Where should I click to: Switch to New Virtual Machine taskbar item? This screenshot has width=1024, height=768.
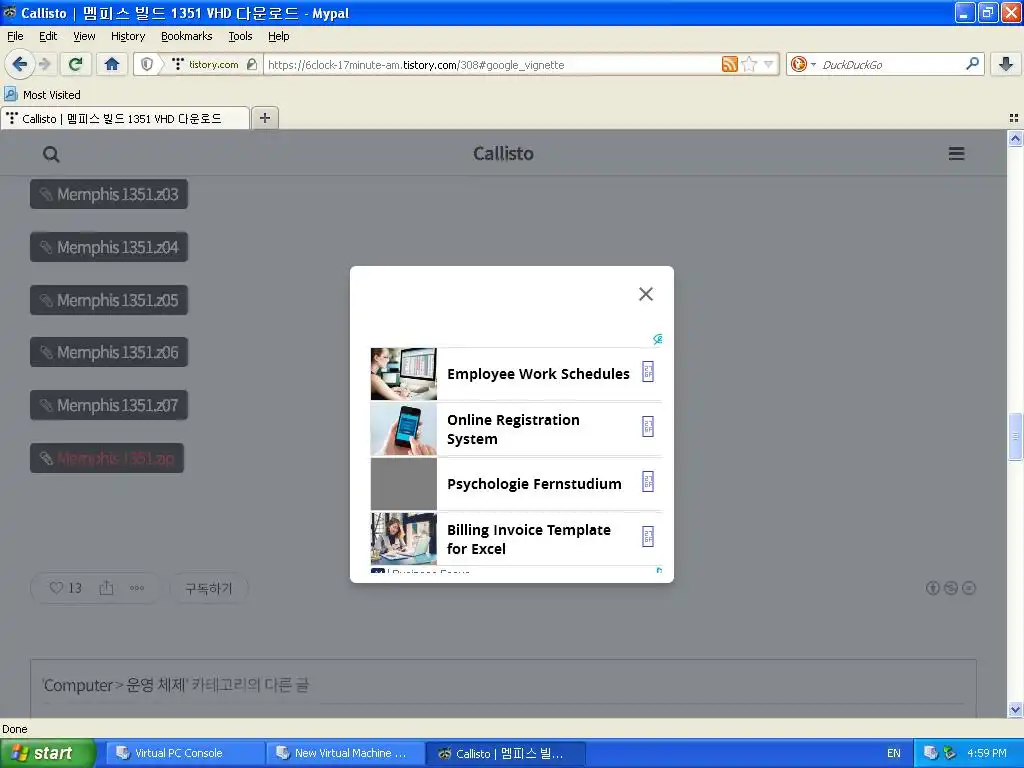point(344,753)
